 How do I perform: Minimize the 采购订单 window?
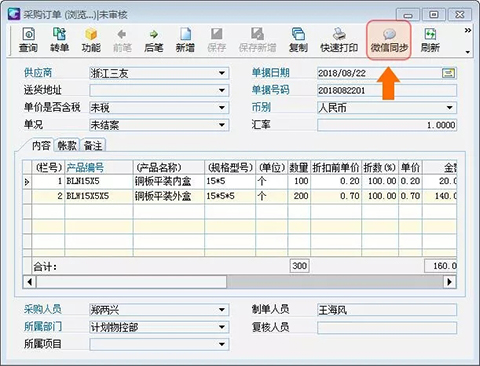[408, 15]
